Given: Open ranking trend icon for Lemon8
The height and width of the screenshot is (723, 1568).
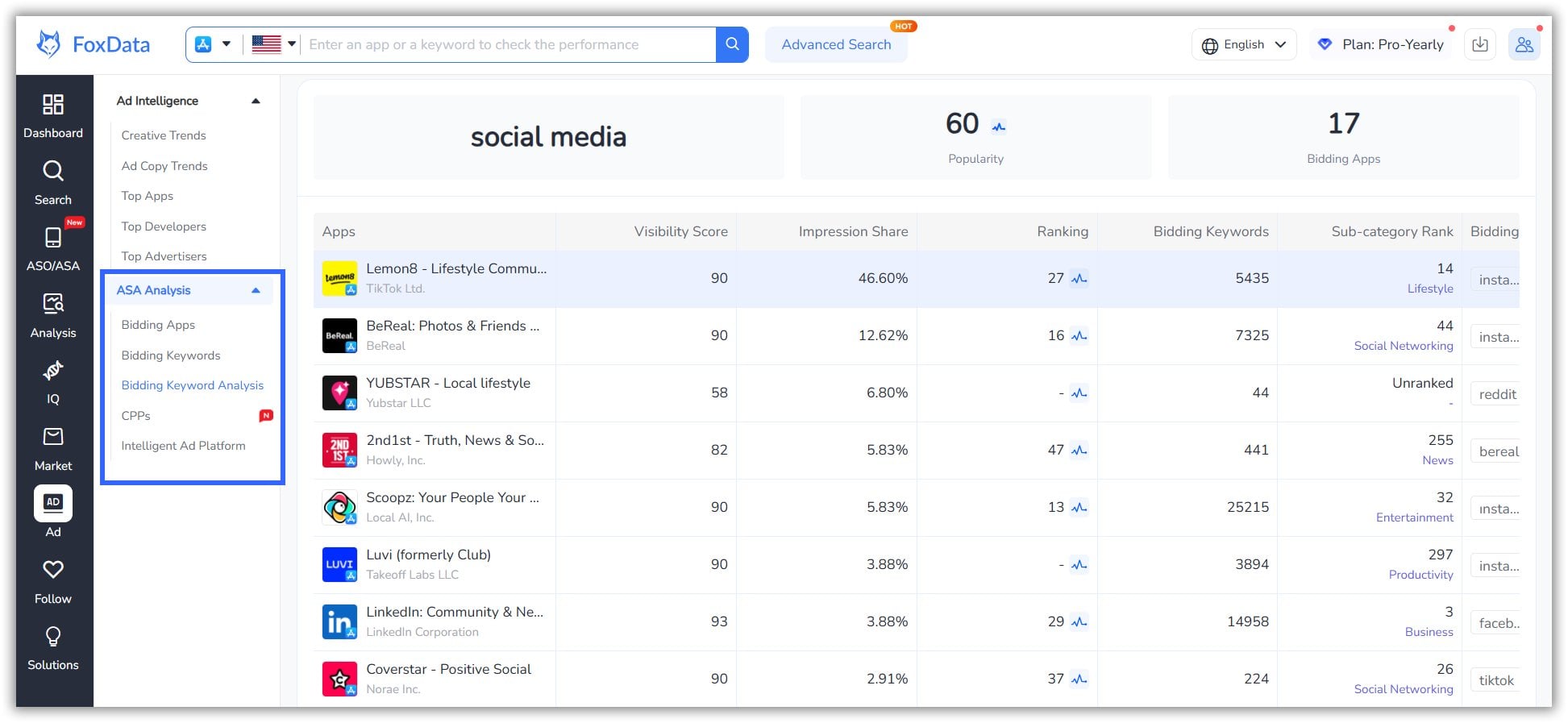Looking at the screenshot, I should tap(1079, 279).
